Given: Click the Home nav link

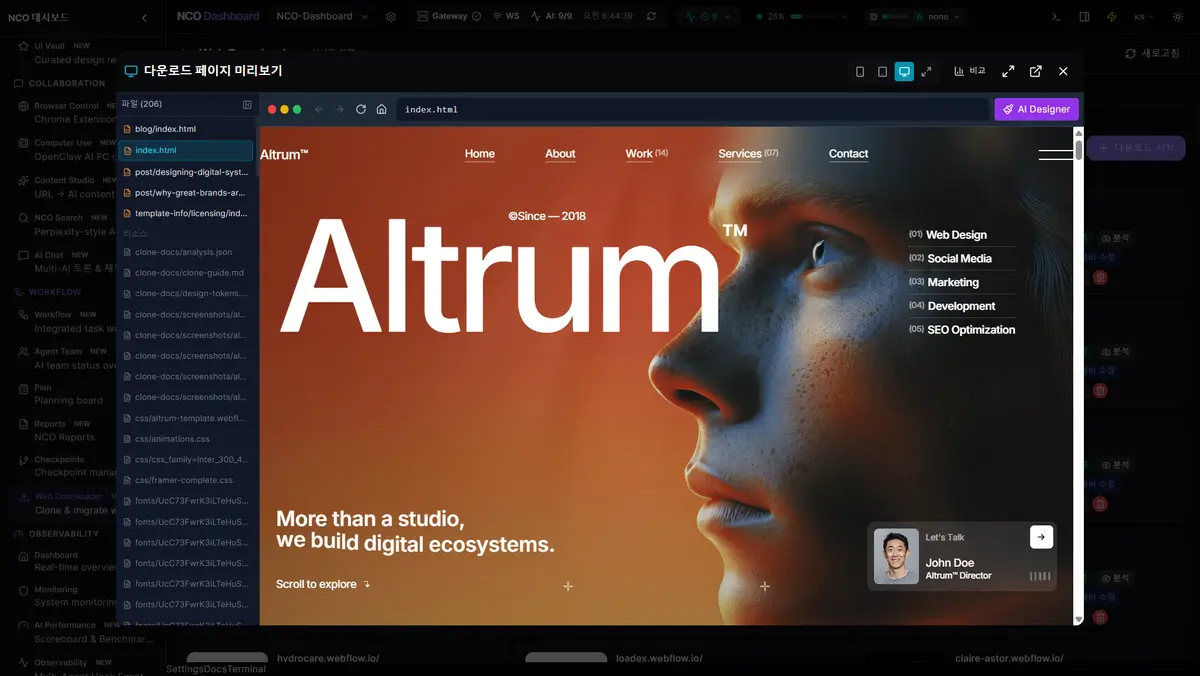Looking at the screenshot, I should pyautogui.click(x=480, y=154).
